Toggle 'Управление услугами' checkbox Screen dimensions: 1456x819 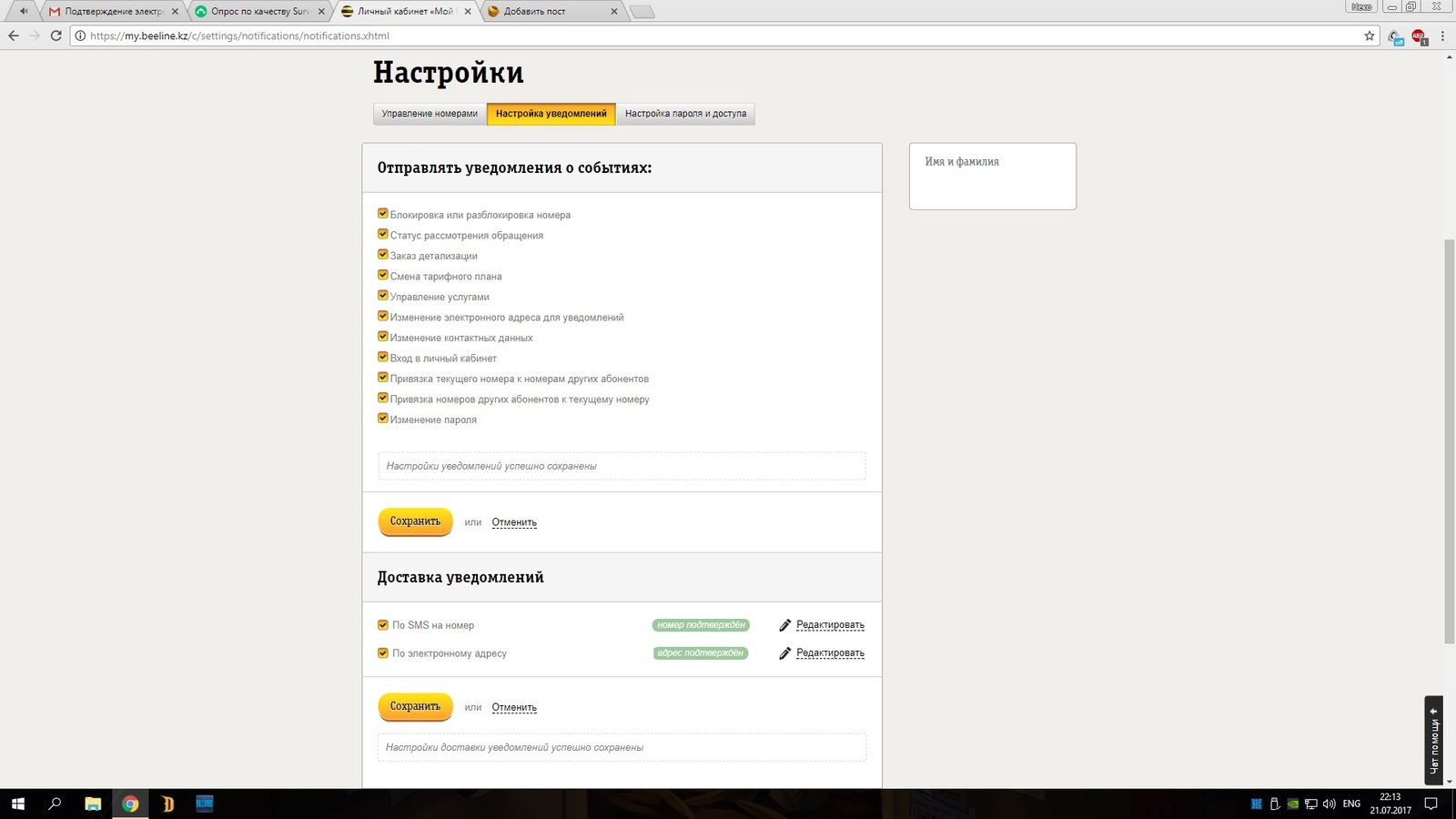(x=383, y=296)
